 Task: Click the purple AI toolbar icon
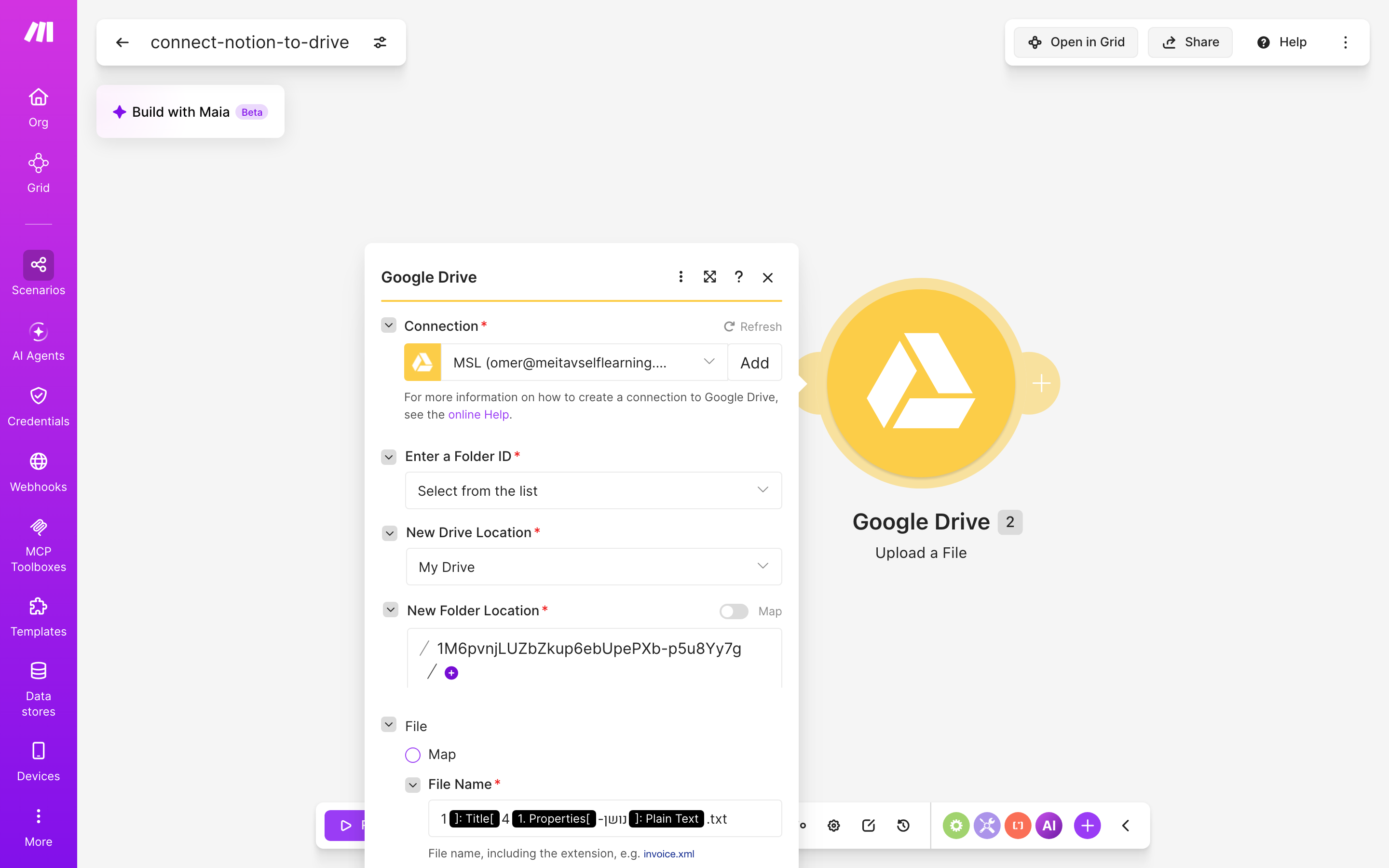click(x=1049, y=826)
